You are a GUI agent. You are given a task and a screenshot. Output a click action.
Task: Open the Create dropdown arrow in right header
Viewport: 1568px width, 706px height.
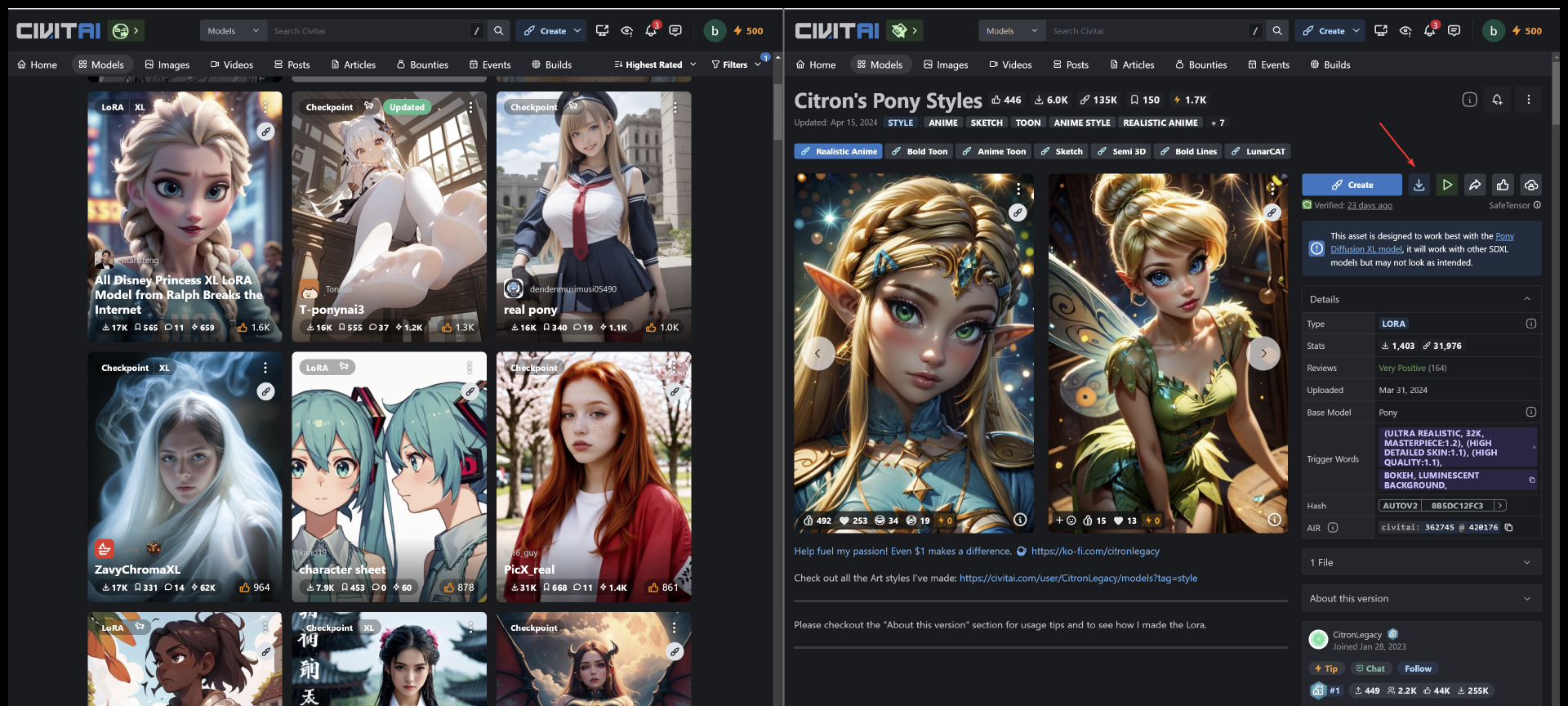1356,31
